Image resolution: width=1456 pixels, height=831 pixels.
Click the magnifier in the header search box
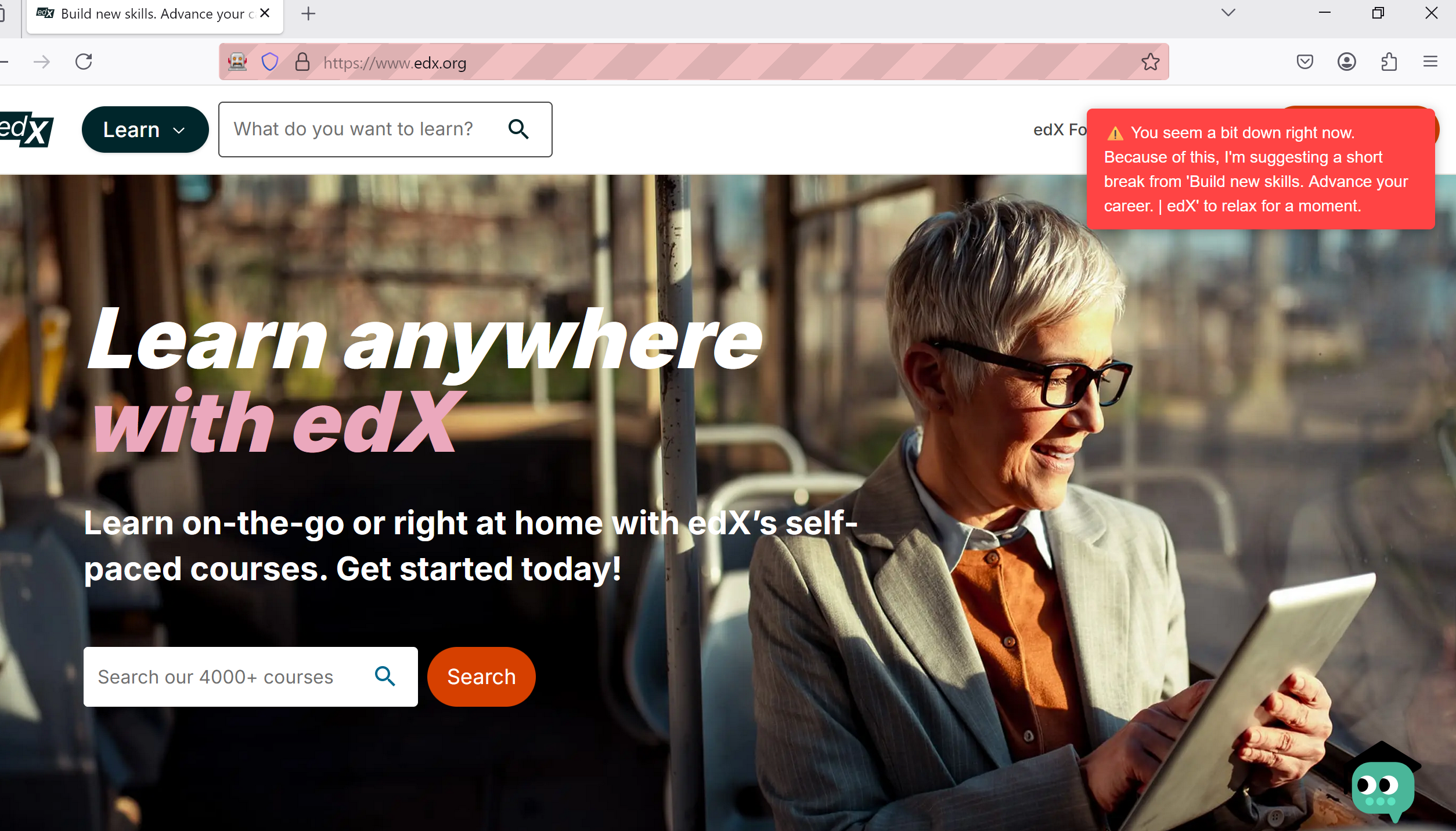pos(518,129)
